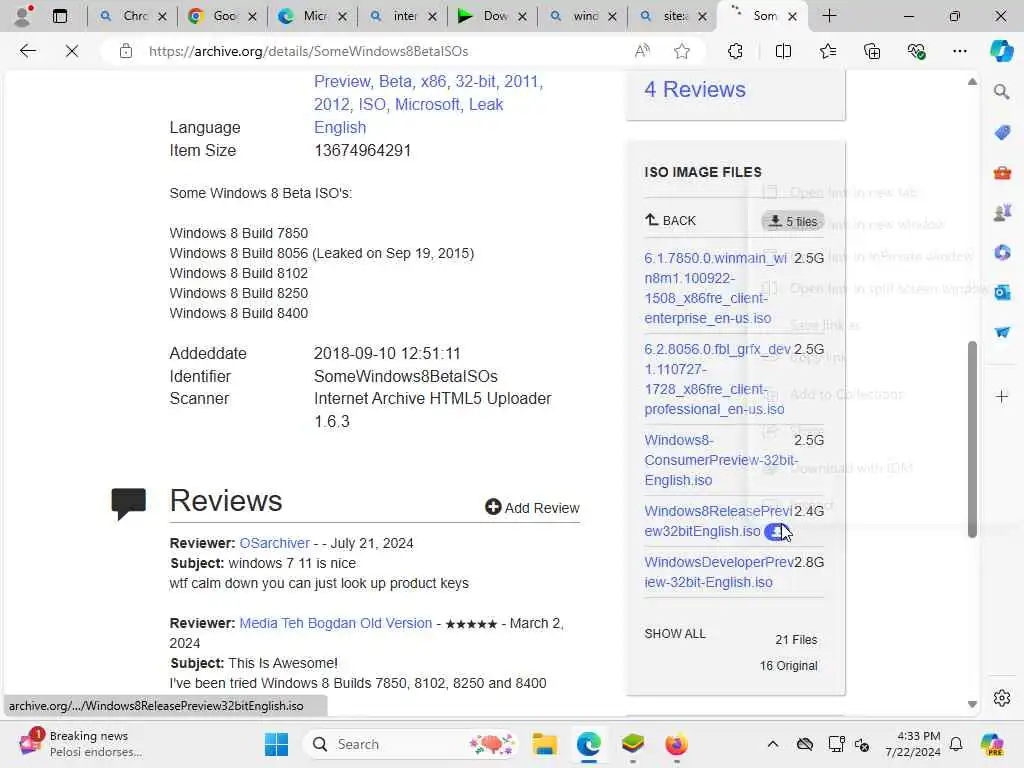Open the Favorites list
The width and height of the screenshot is (1024, 768).
(828, 51)
